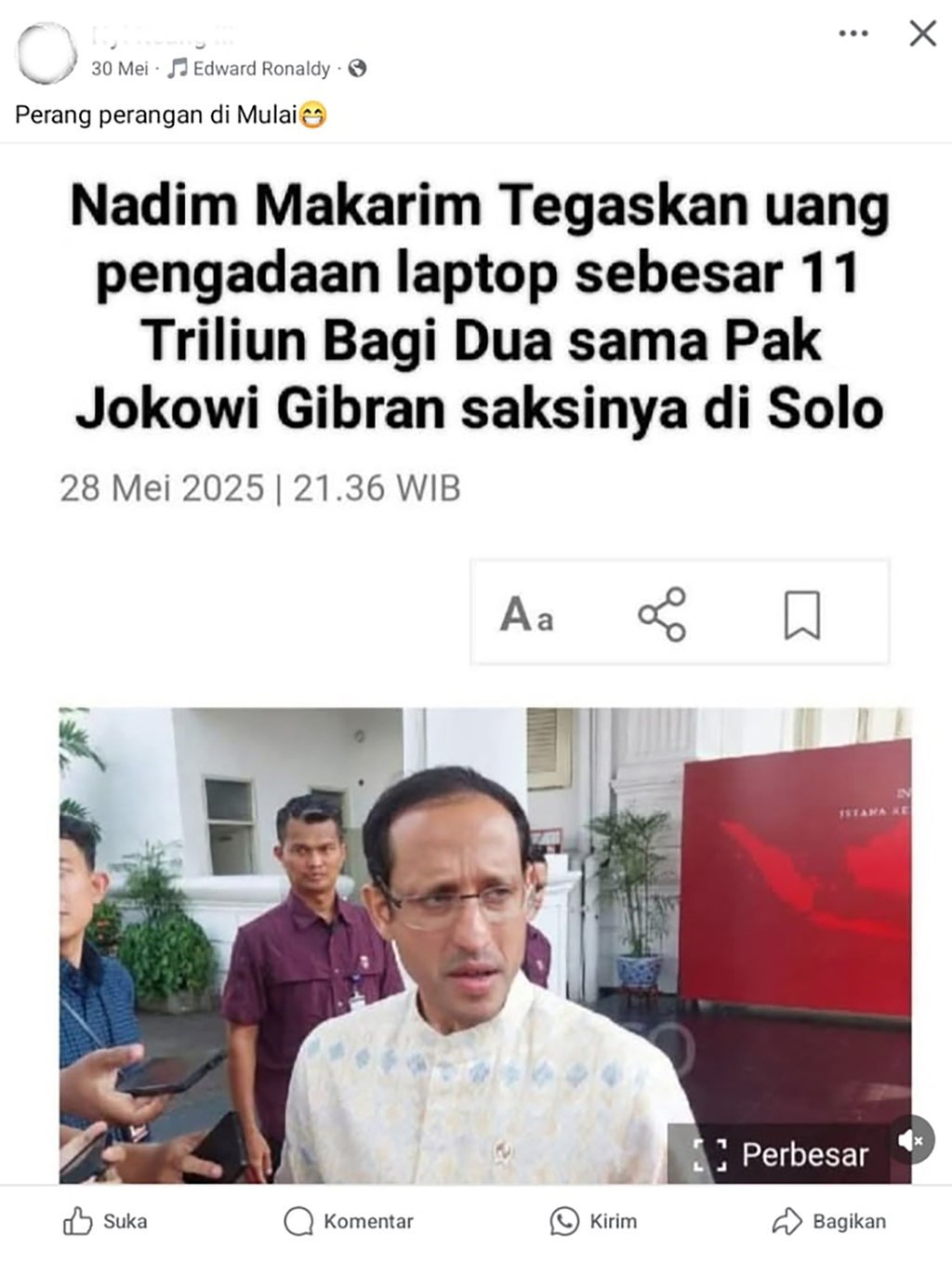Share the post using Bagikan
Image resolution: width=952 pixels, height=1262 pixels.
coord(829,1221)
